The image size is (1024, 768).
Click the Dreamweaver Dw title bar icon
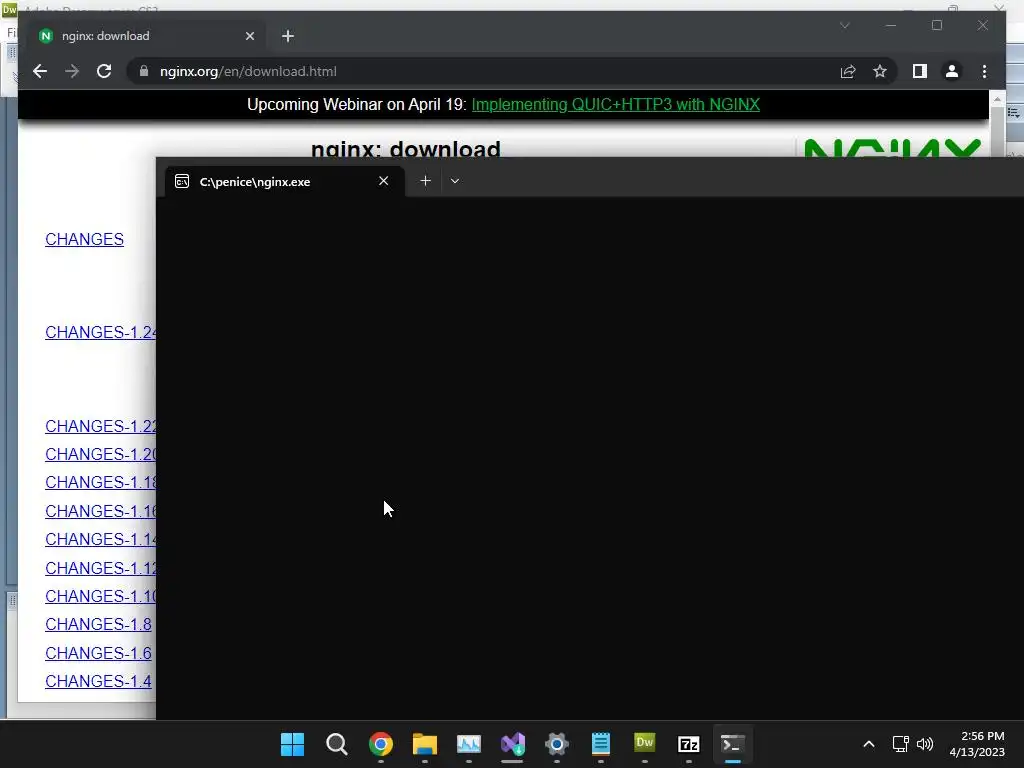click(9, 10)
